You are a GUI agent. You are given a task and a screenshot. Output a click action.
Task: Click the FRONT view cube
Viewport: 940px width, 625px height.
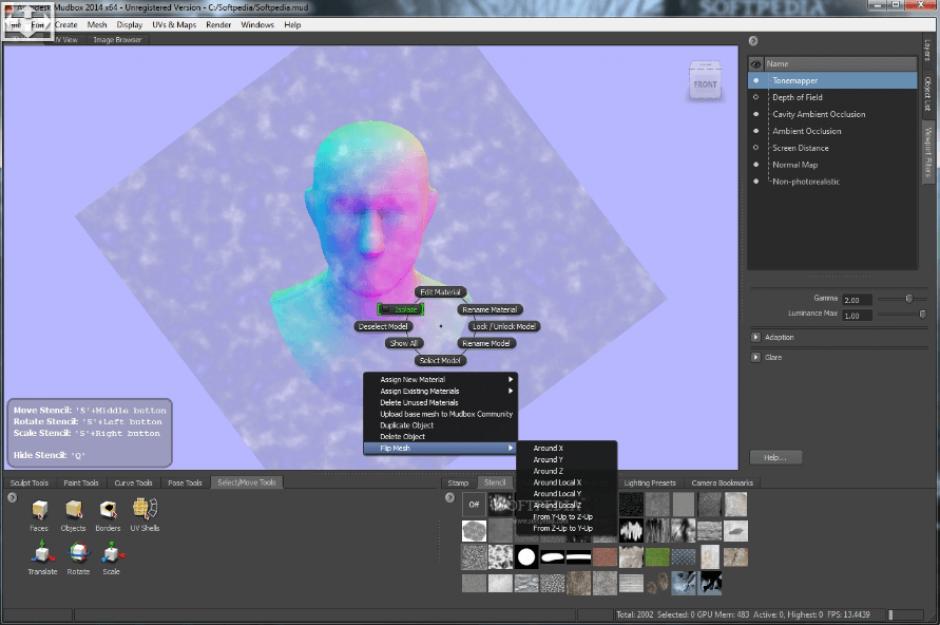[x=705, y=81]
